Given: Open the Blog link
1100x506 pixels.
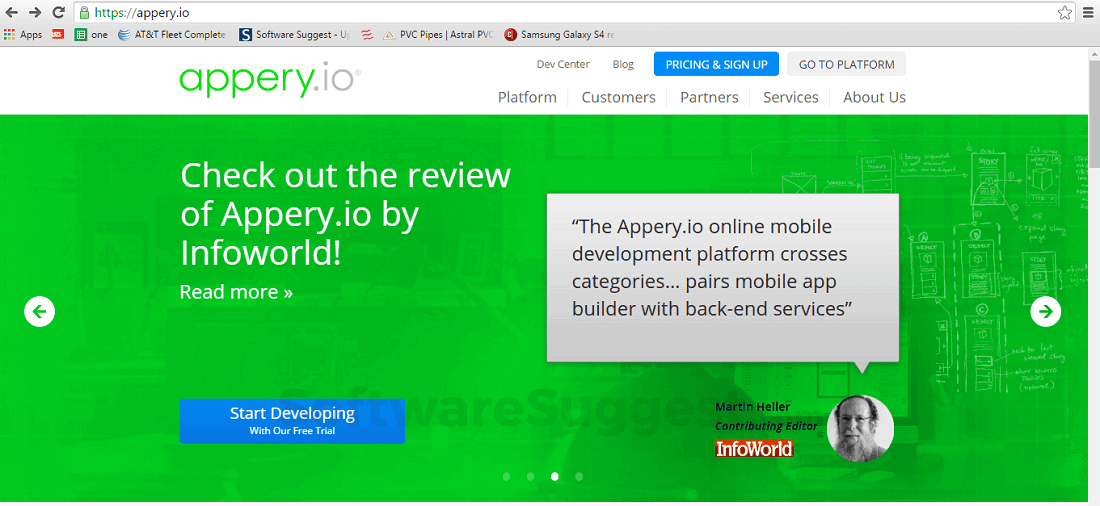Looking at the screenshot, I should click(623, 64).
